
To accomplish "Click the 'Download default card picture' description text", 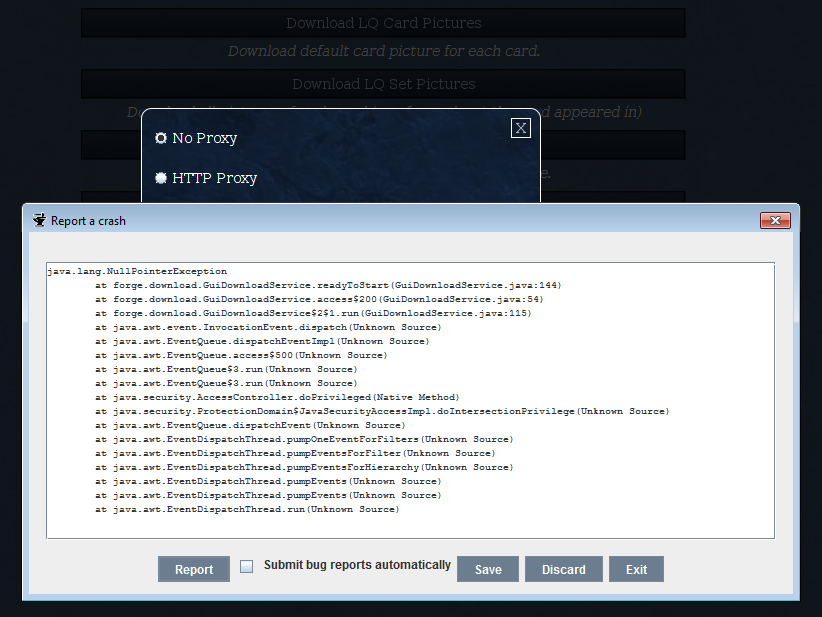I will click(383, 51).
